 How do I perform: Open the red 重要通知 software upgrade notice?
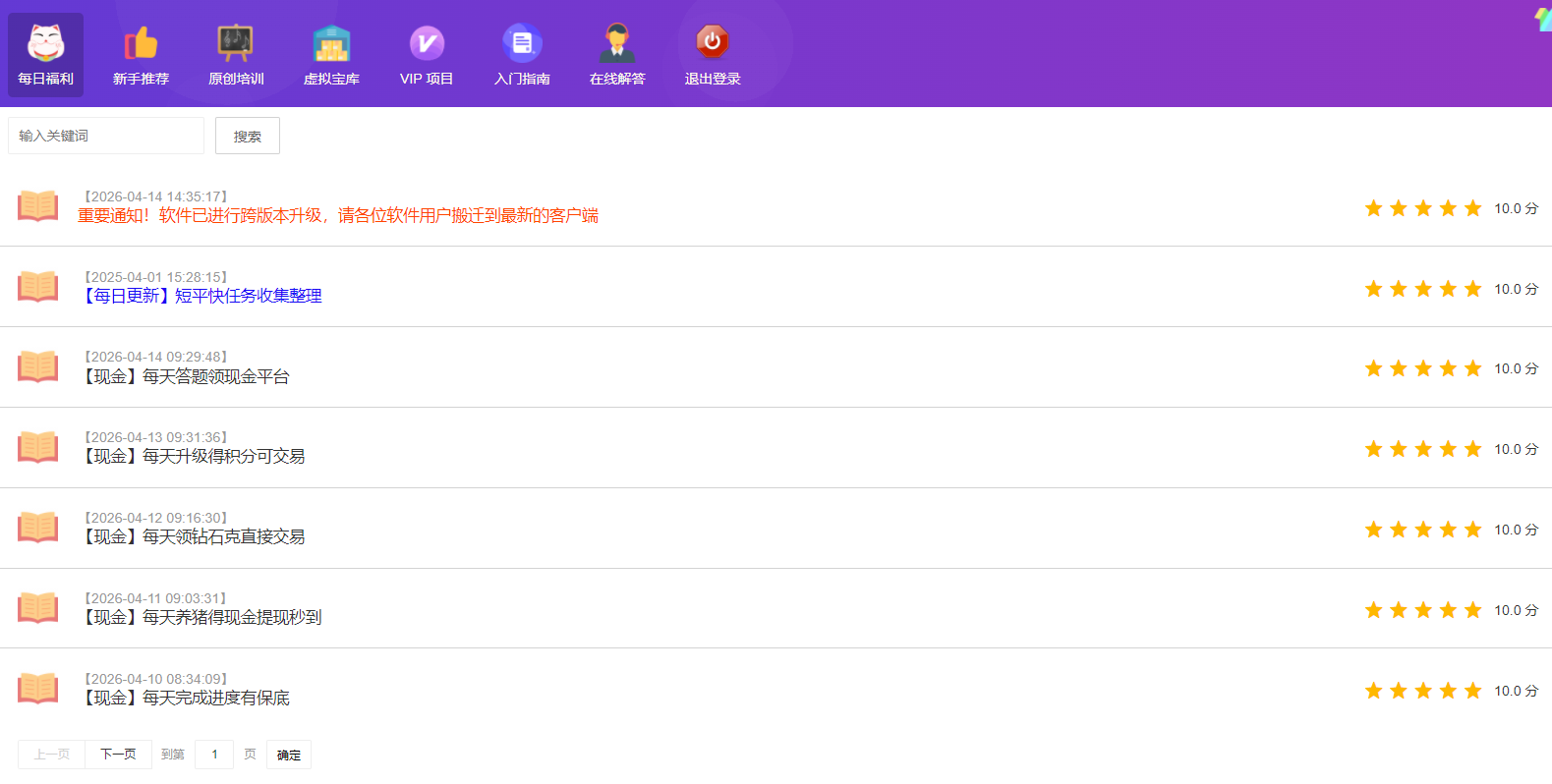coord(338,216)
